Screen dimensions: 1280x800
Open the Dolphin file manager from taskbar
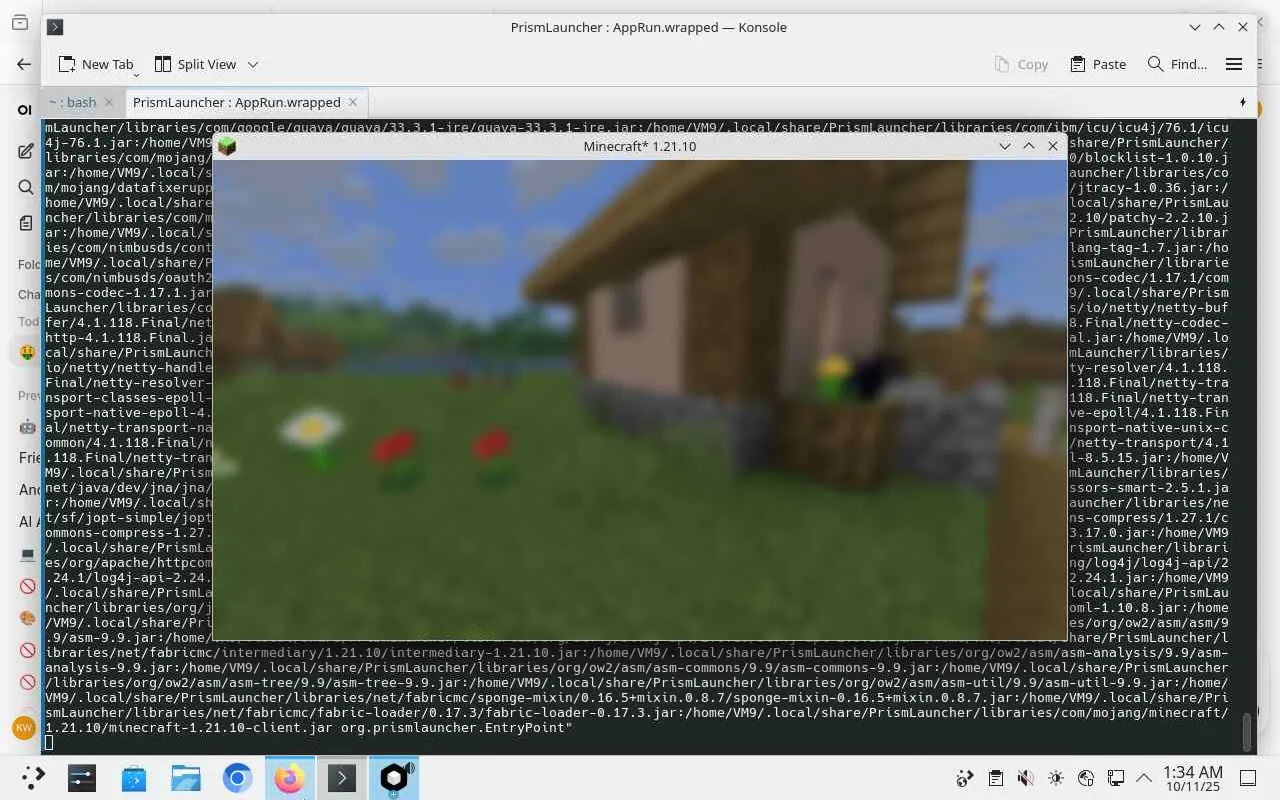(x=185, y=778)
